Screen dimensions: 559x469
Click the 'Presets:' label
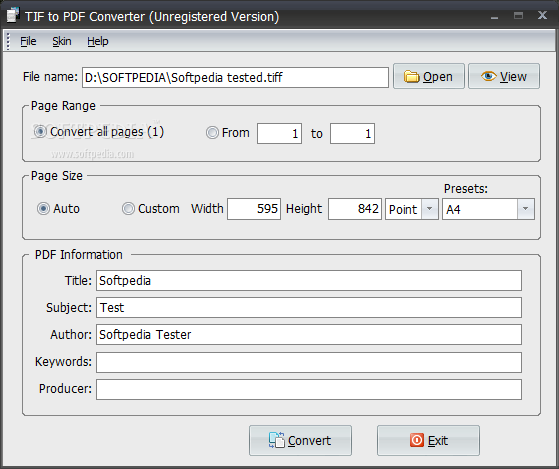click(466, 189)
